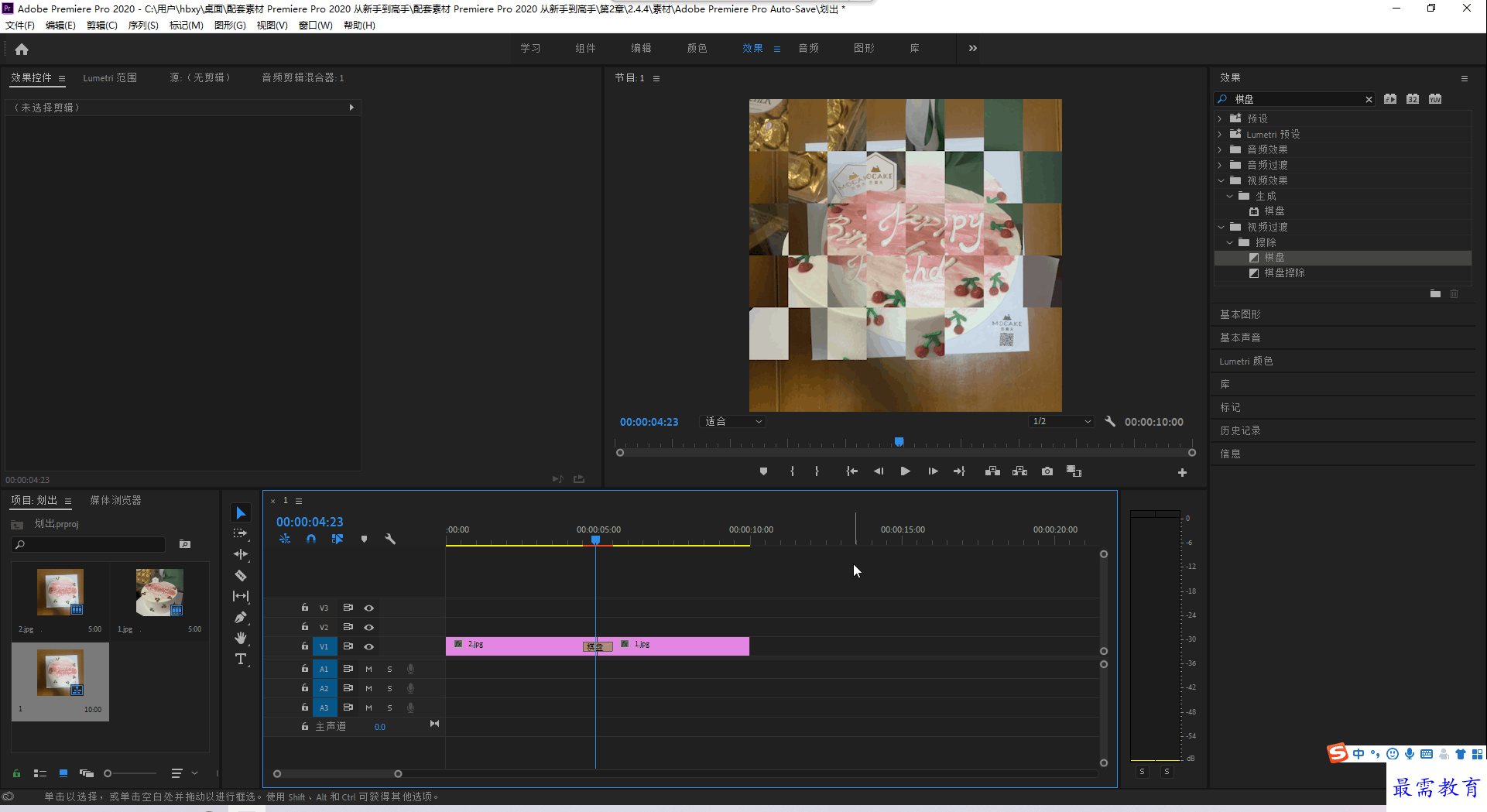Viewport: 1487px width, 812px height.
Task: Step forward one frame
Action: (933, 471)
